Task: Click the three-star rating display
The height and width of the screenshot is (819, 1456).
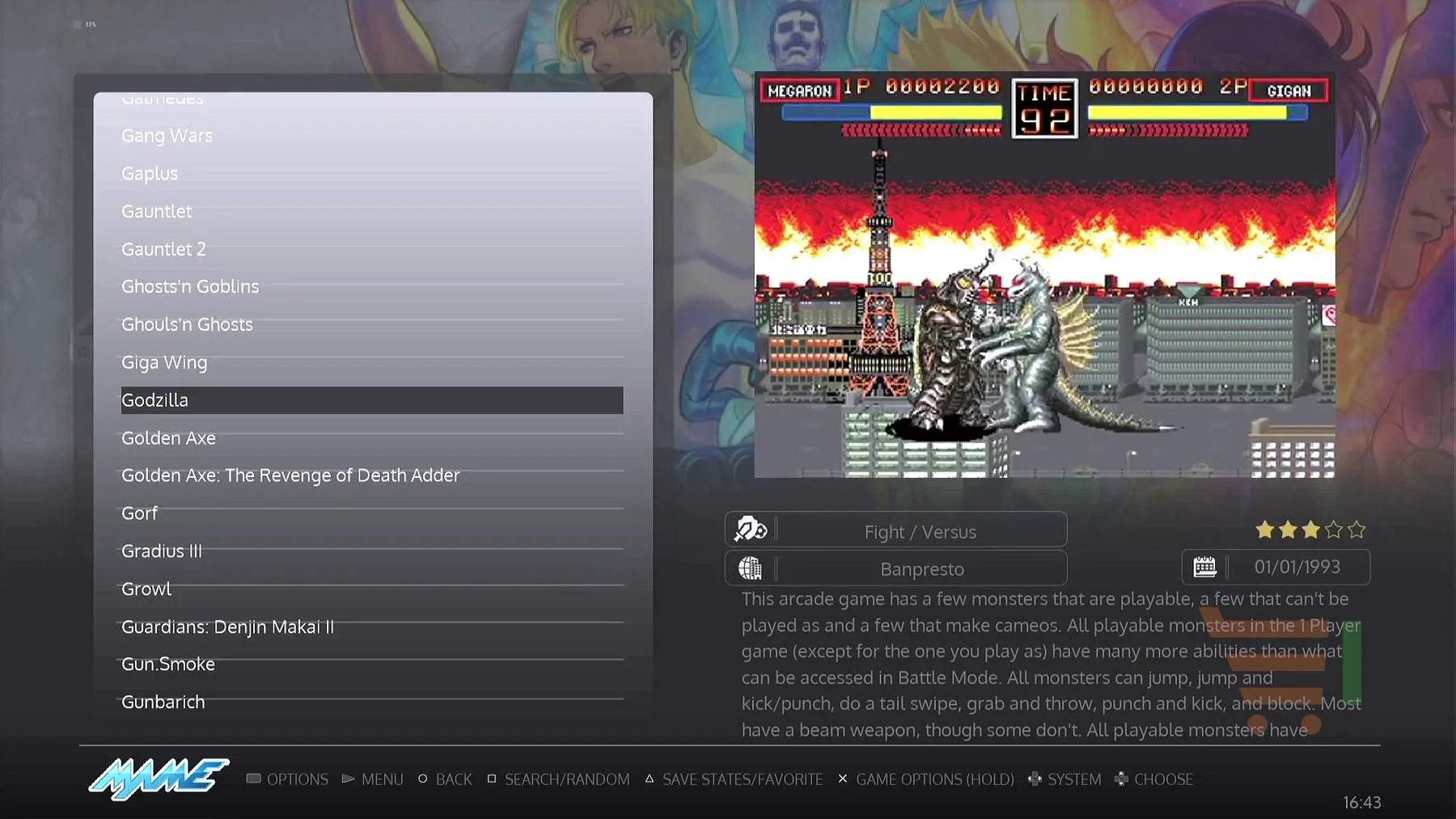Action: tap(1310, 530)
